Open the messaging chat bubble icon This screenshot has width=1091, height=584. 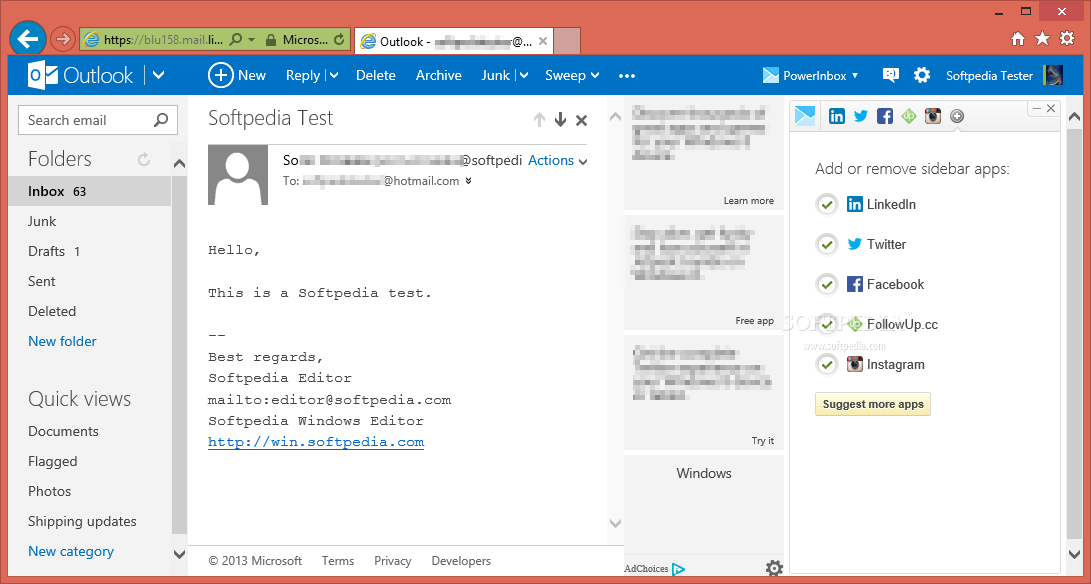point(891,75)
